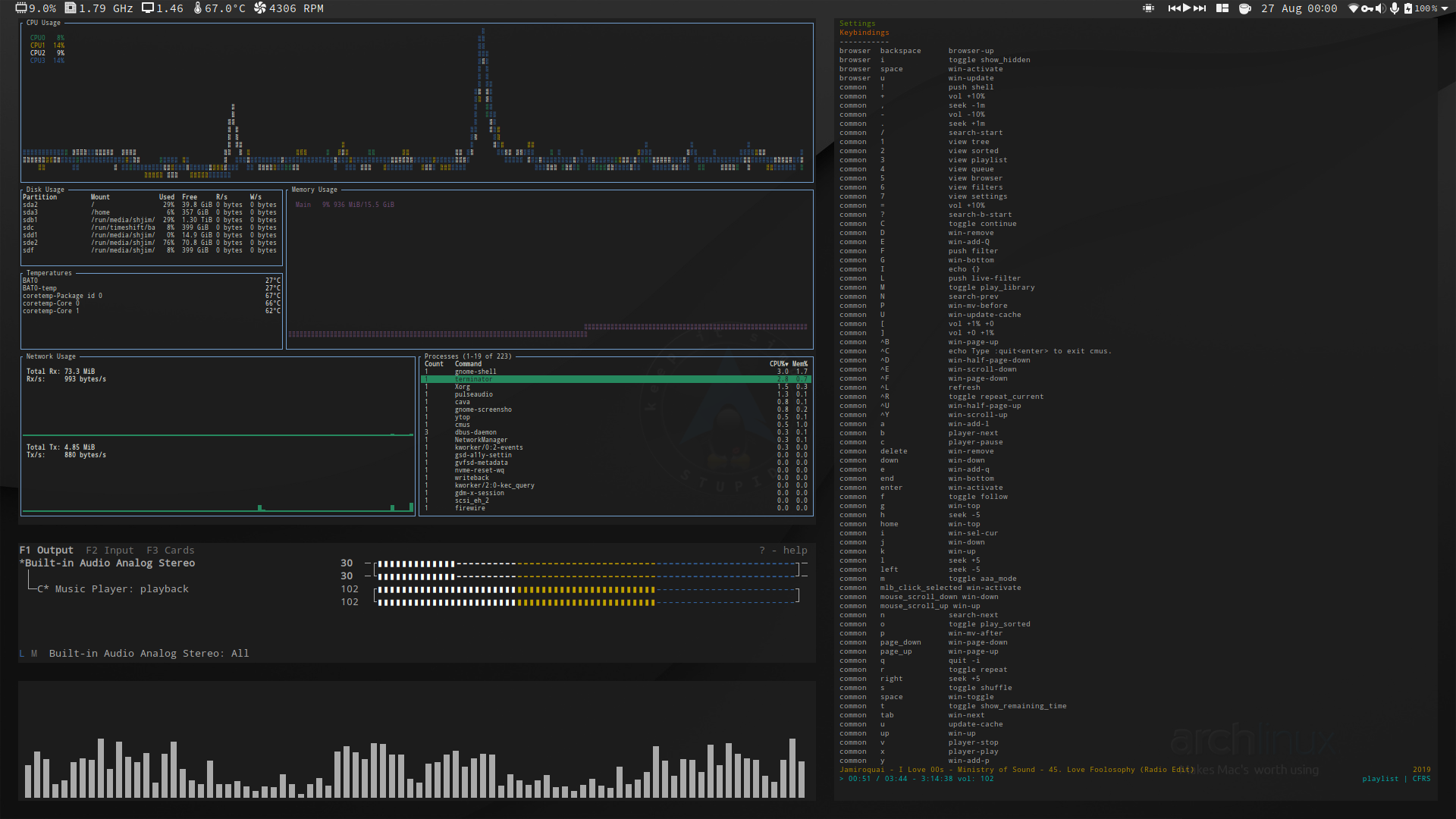Select the pulseaudio process row
Viewport: 1456px width, 819px height.
616,394
